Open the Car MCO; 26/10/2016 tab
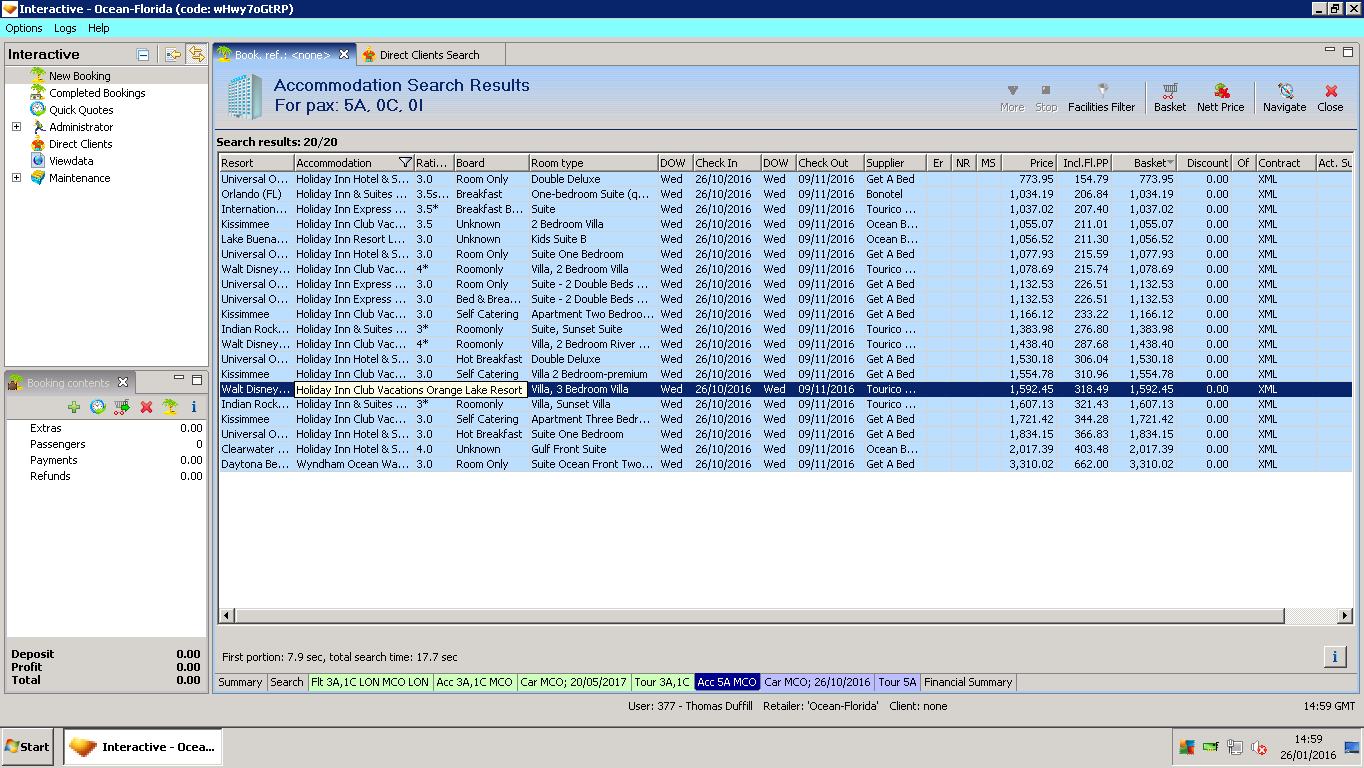 point(818,682)
